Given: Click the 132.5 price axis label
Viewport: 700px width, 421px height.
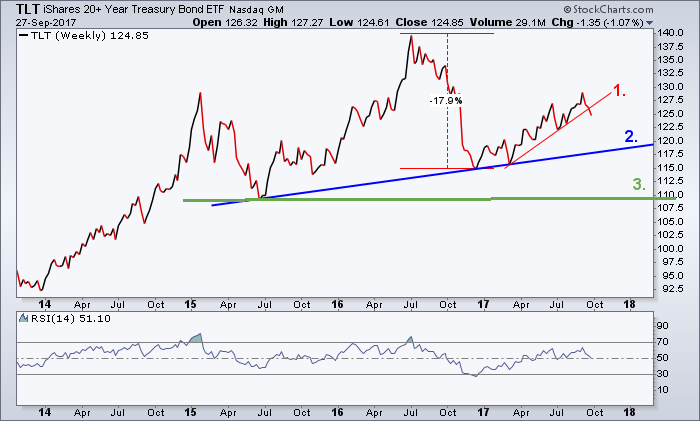Looking at the screenshot, I should pos(670,73).
